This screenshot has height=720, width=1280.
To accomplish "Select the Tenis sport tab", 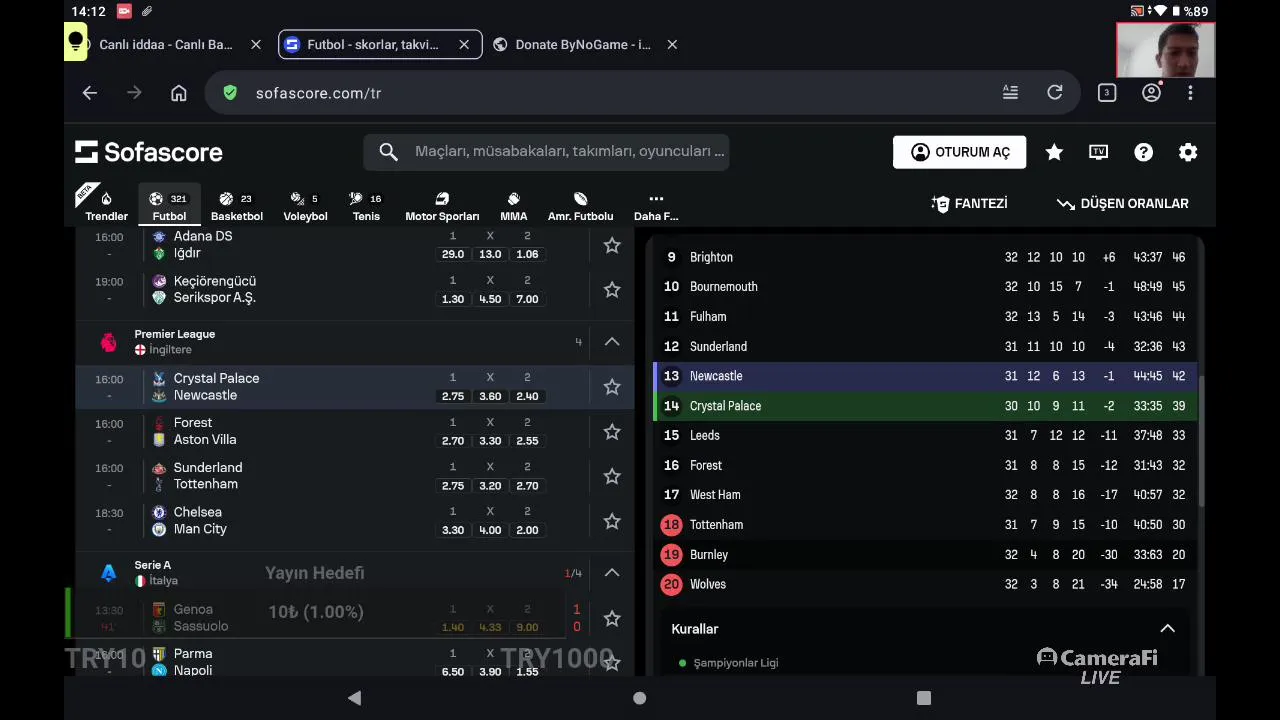I will point(366,206).
